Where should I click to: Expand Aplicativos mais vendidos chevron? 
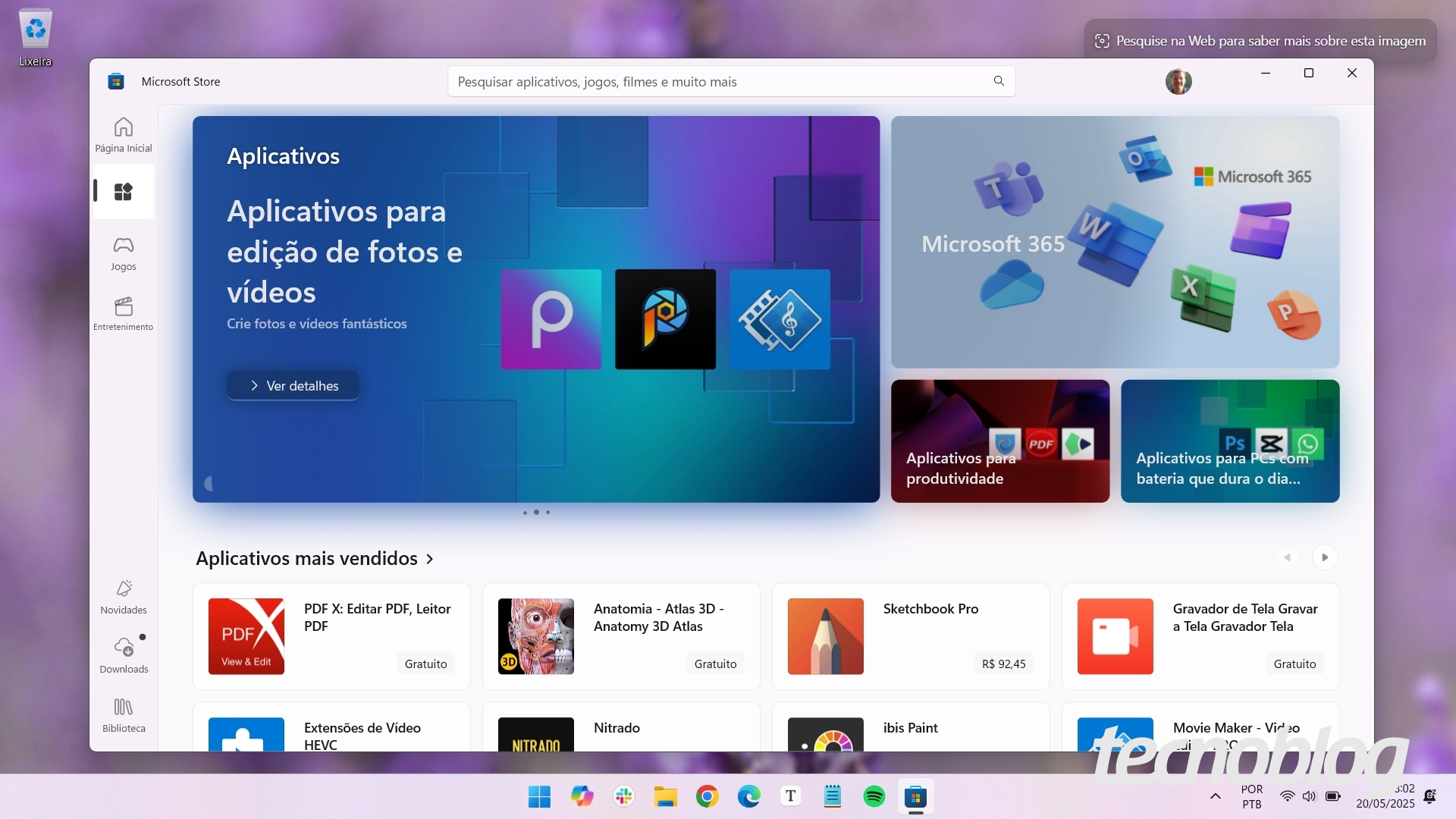tap(430, 559)
